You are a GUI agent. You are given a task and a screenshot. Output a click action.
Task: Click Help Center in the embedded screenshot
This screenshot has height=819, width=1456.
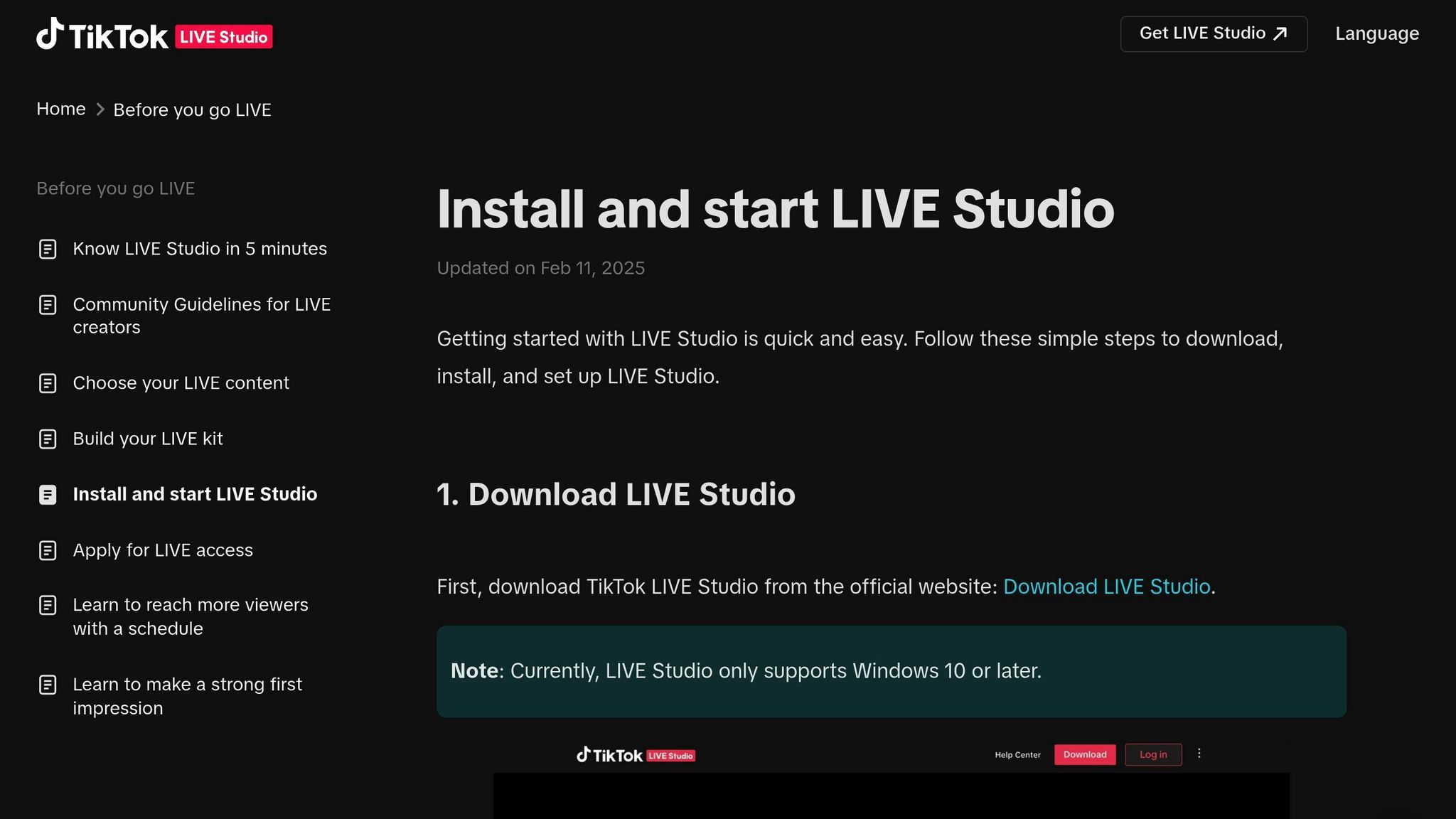pyautogui.click(x=1017, y=755)
